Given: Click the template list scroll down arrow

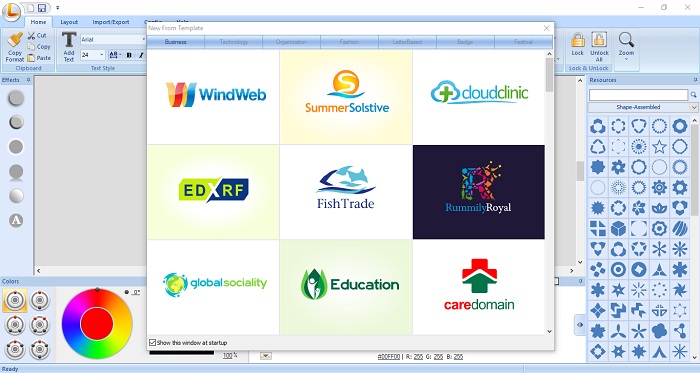Looking at the screenshot, I should pos(549,332).
